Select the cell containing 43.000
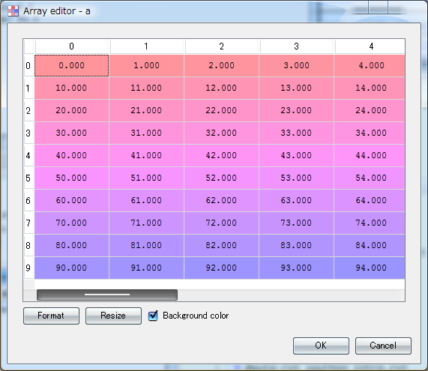The width and height of the screenshot is (428, 371). (297, 156)
